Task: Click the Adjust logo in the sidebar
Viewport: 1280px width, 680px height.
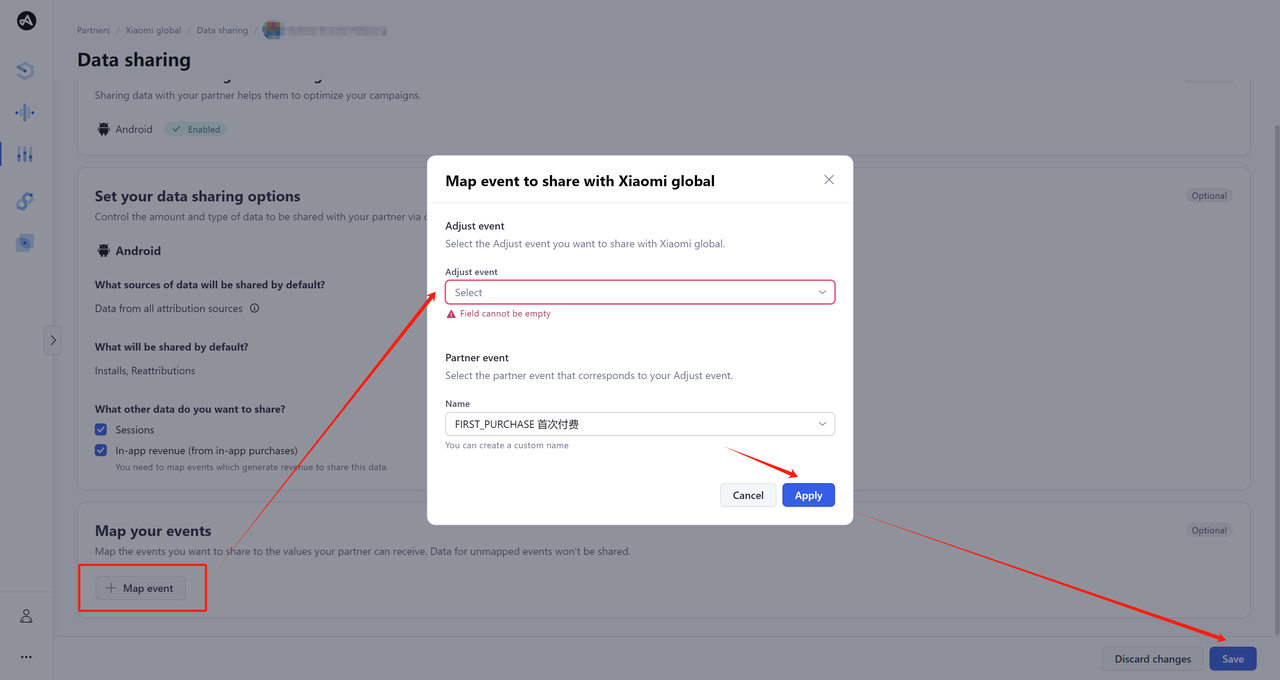Action: click(26, 20)
